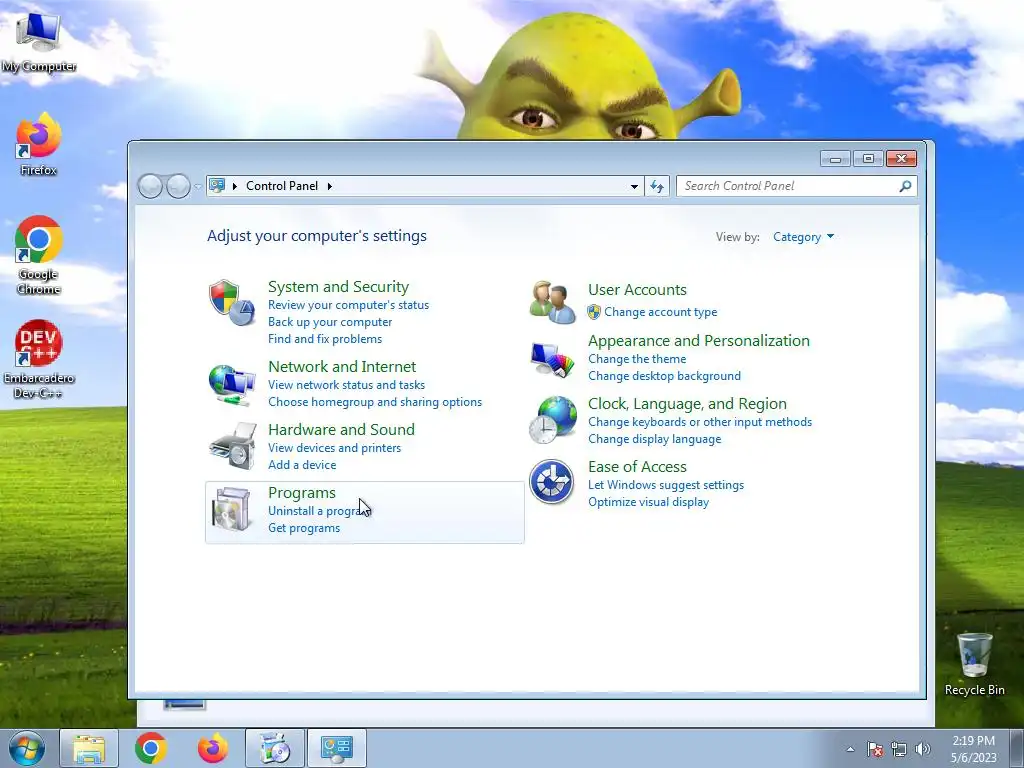Click Review your computer's status
The image size is (1024, 768).
point(348,305)
